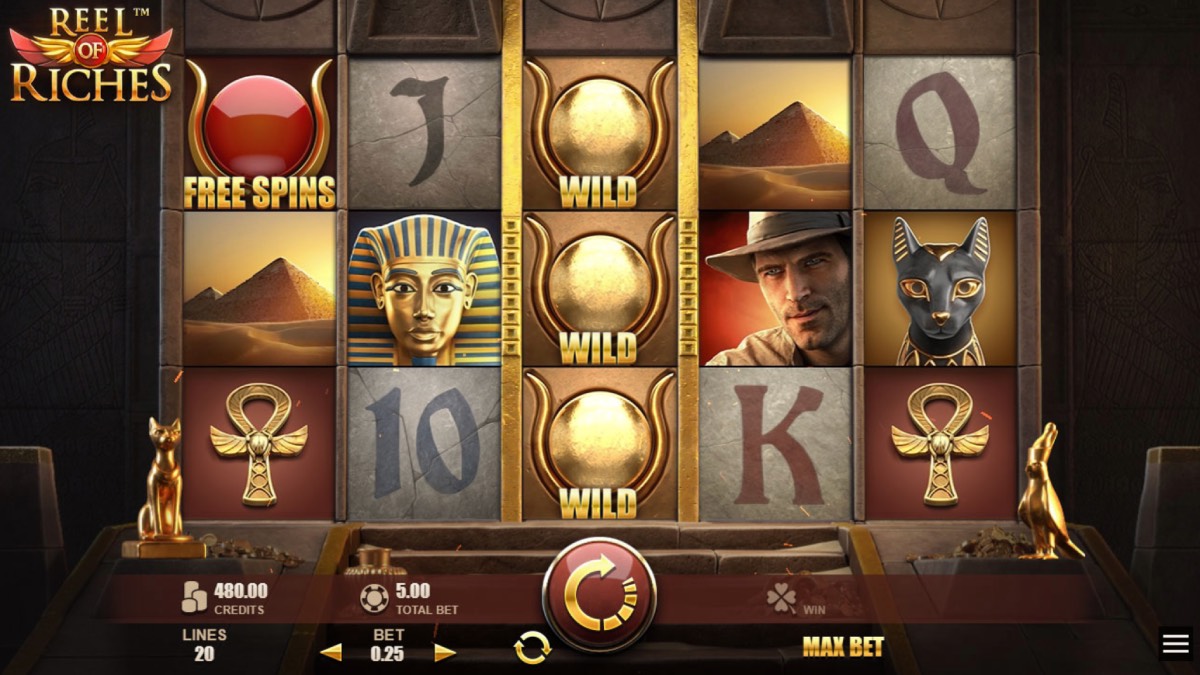Select the right-reel winged ankh symbol
This screenshot has width=1200, height=675.
940,444
